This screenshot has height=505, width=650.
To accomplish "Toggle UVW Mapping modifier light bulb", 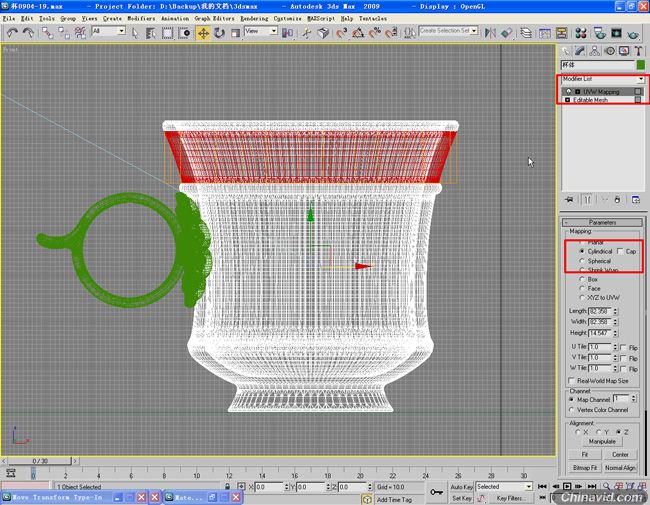I will [569, 91].
